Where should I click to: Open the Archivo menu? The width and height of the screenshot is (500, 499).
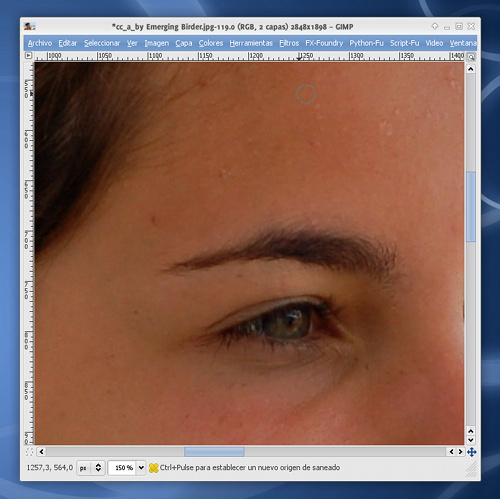tap(40, 43)
